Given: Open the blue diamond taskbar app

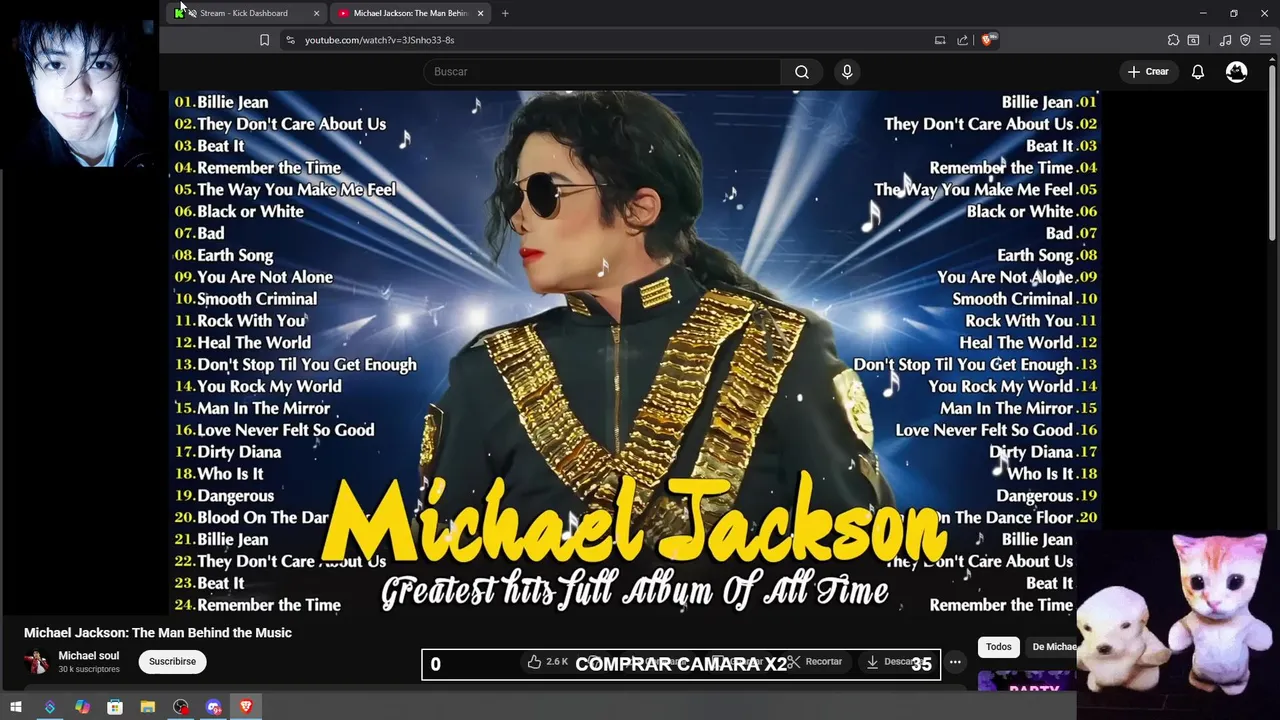Looking at the screenshot, I should pos(50,707).
